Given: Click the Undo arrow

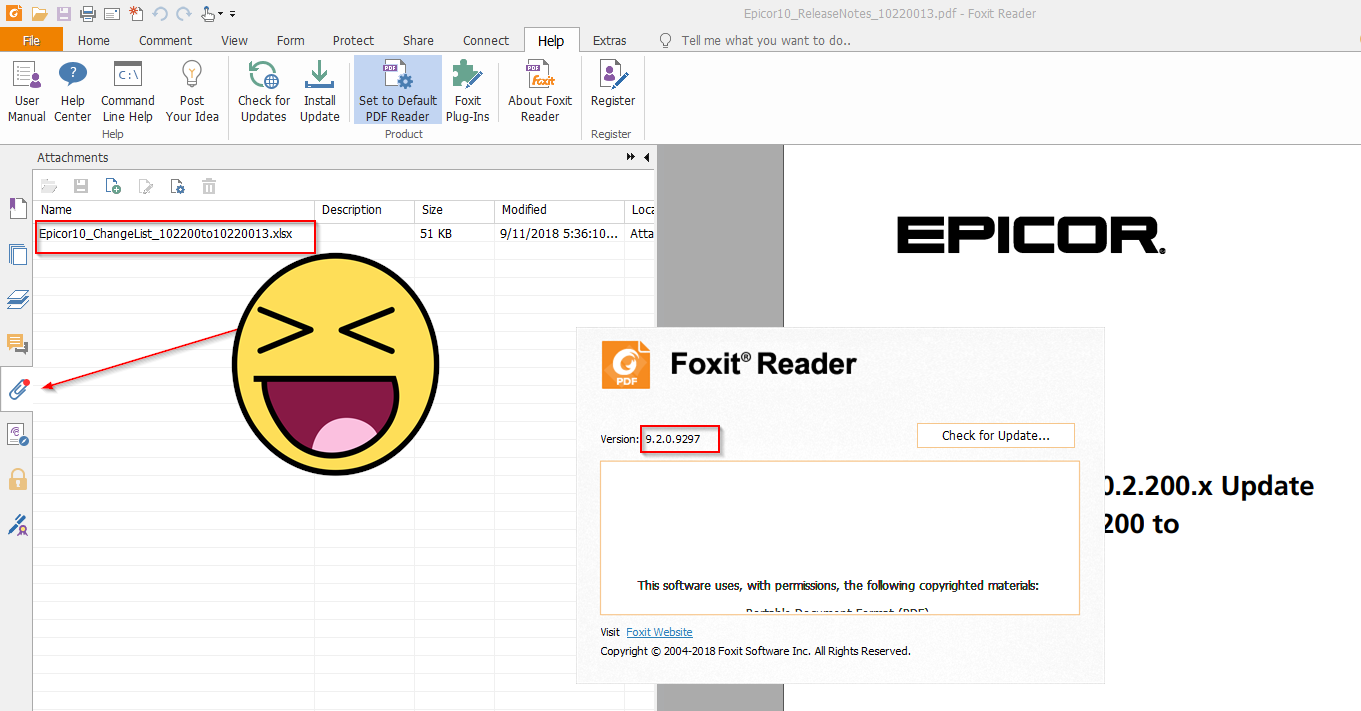Looking at the screenshot, I should point(160,14).
